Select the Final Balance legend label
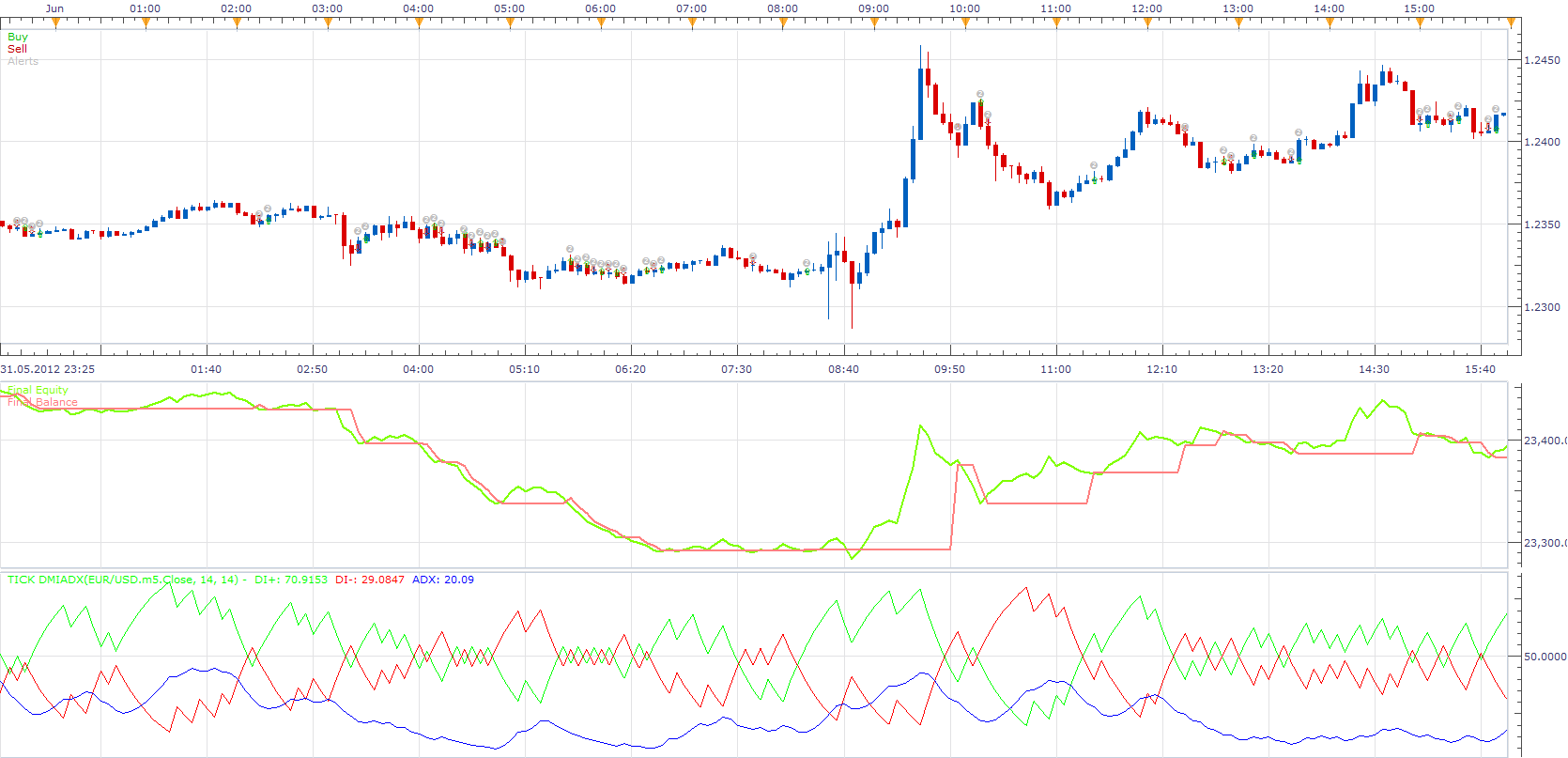This screenshot has height=758, width=1568. (x=42, y=402)
